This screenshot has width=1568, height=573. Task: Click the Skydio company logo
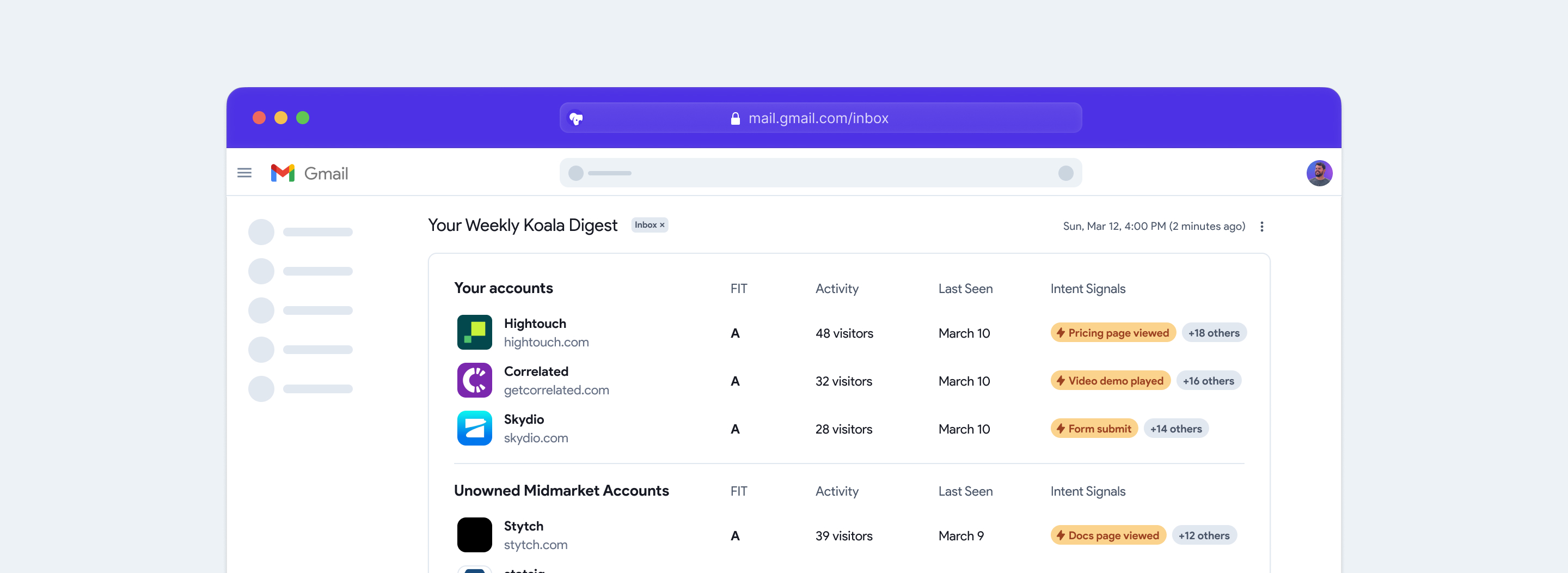coord(474,429)
